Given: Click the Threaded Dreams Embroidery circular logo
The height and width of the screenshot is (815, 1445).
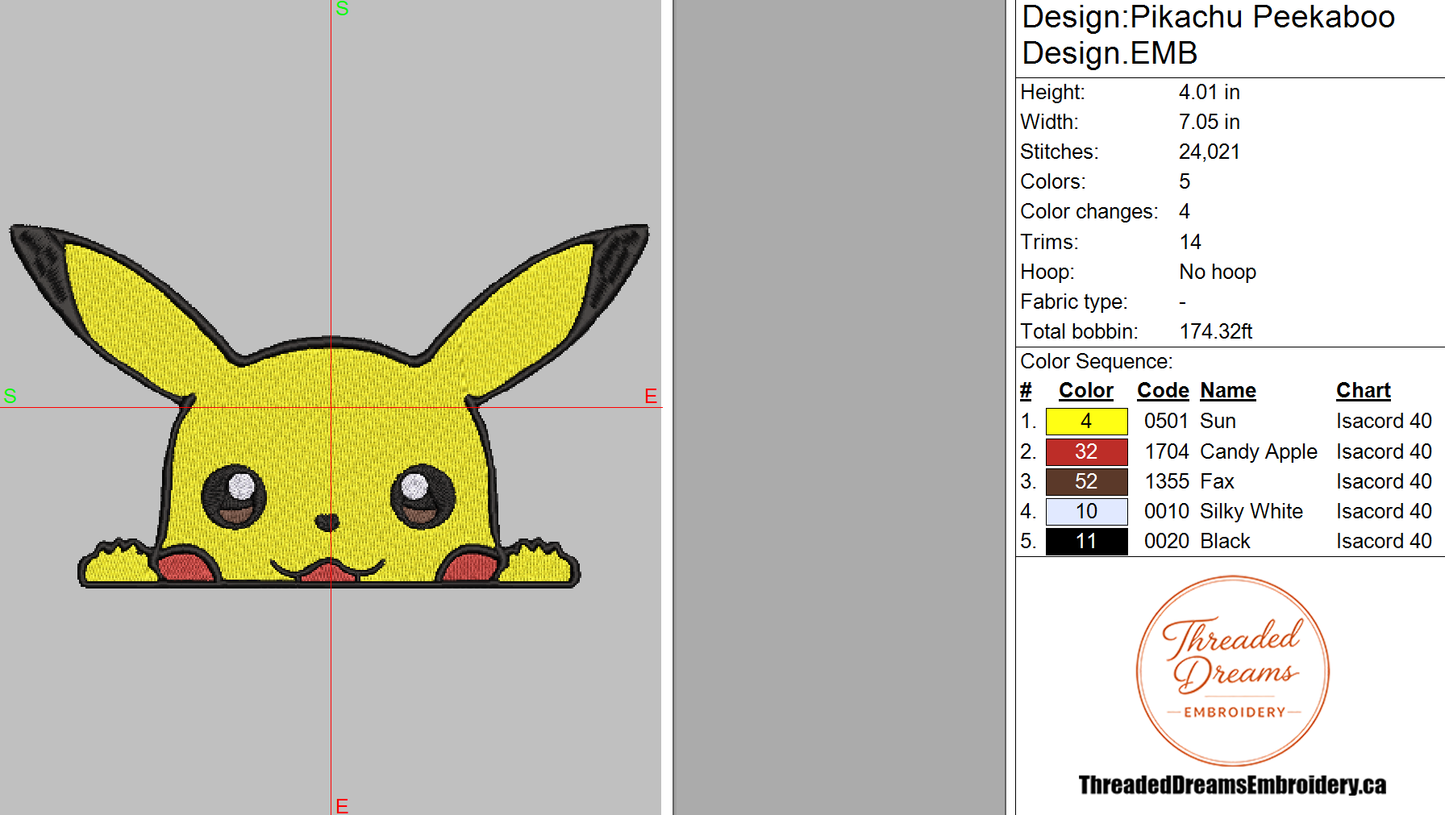Looking at the screenshot, I should (1232, 671).
